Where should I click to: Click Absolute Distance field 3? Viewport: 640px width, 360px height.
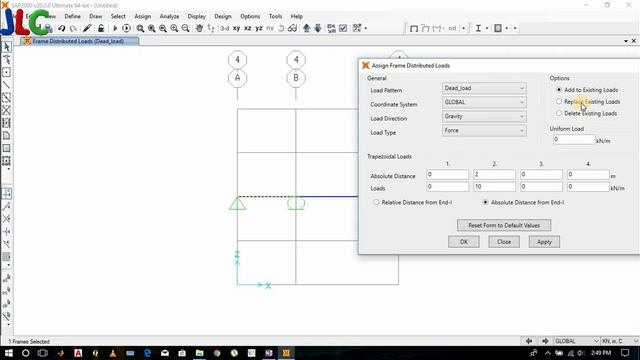coord(541,175)
